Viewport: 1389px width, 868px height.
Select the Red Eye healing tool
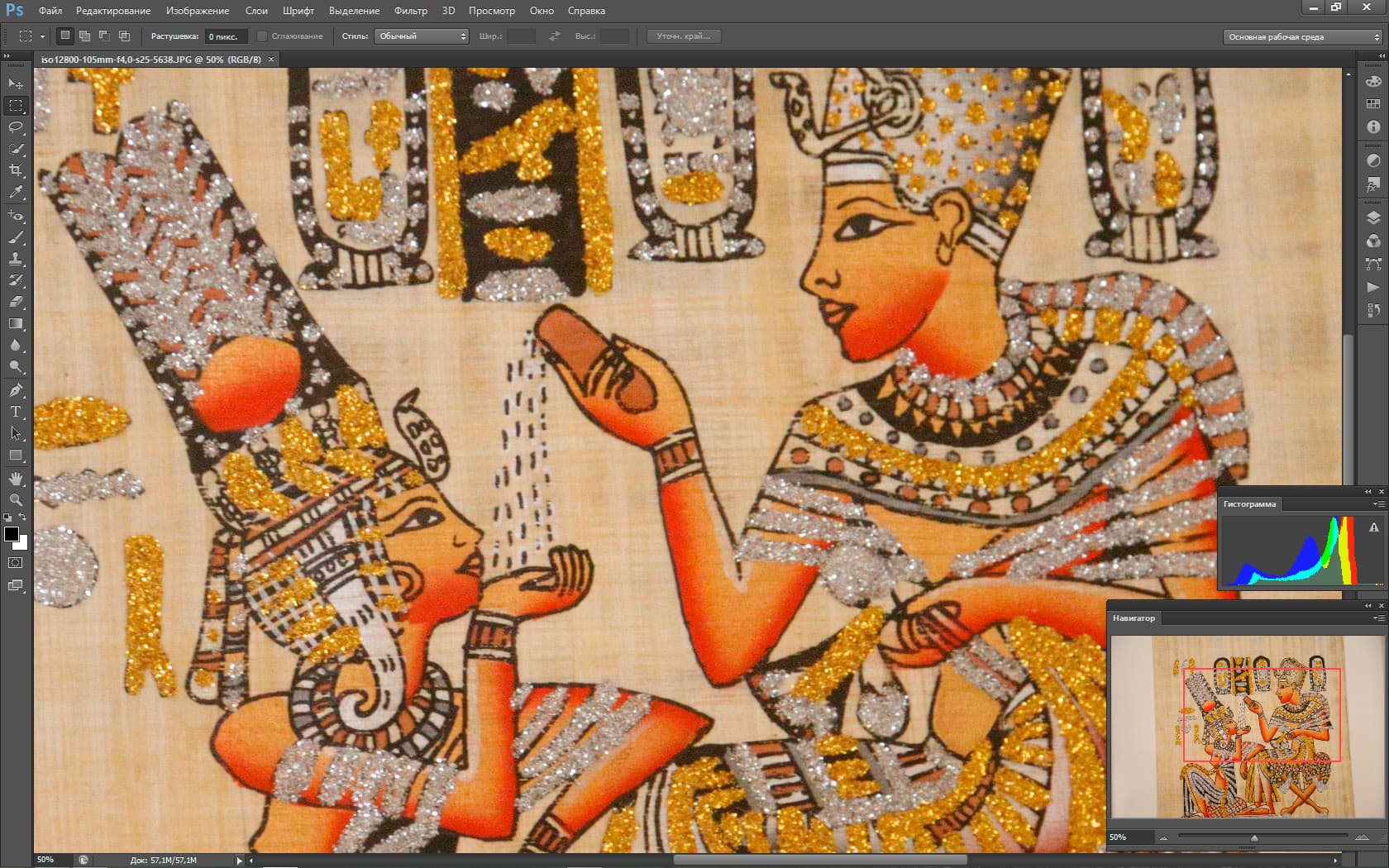tap(16, 216)
